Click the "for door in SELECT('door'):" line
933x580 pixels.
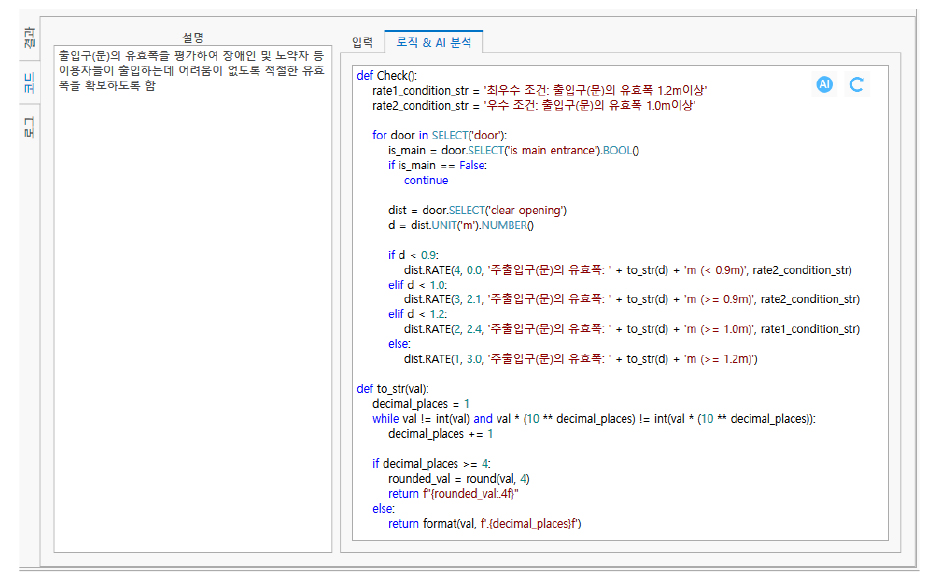coord(439,135)
